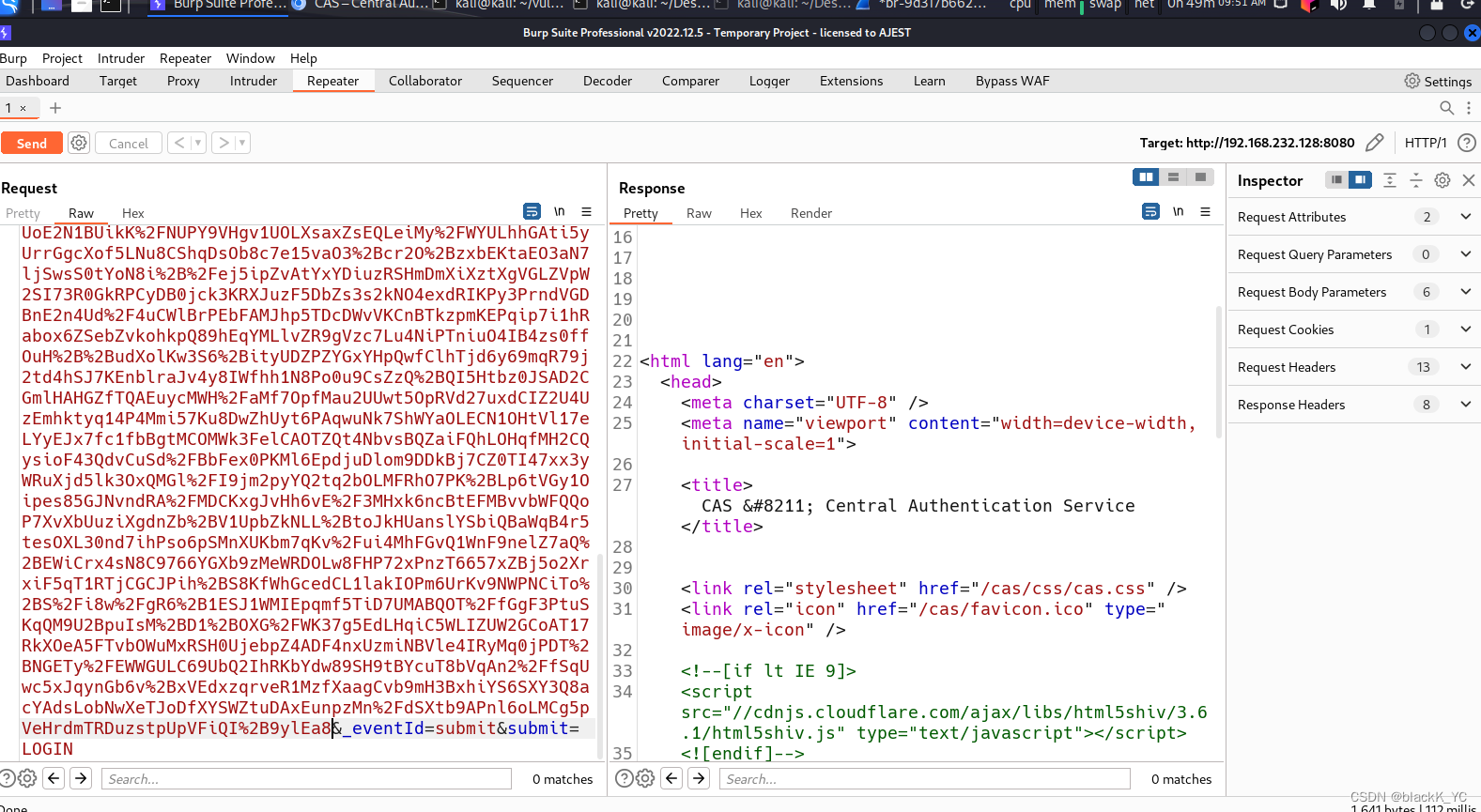Open the Collaborator tab

[x=425, y=81]
